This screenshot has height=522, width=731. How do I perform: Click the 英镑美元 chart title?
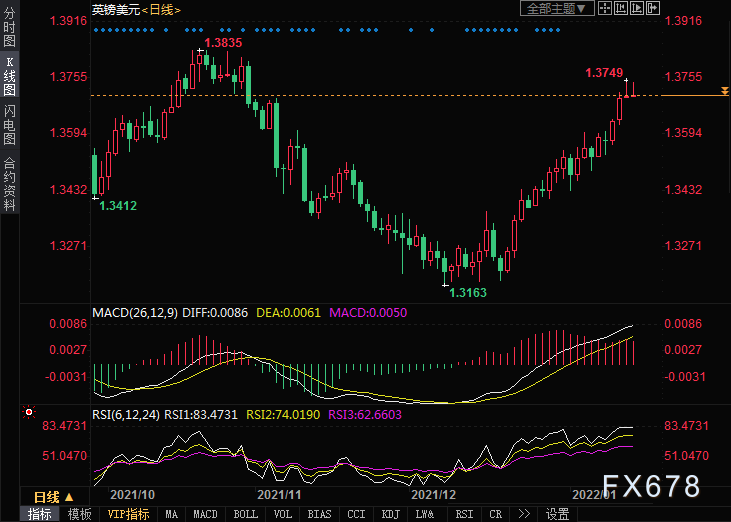[114, 9]
